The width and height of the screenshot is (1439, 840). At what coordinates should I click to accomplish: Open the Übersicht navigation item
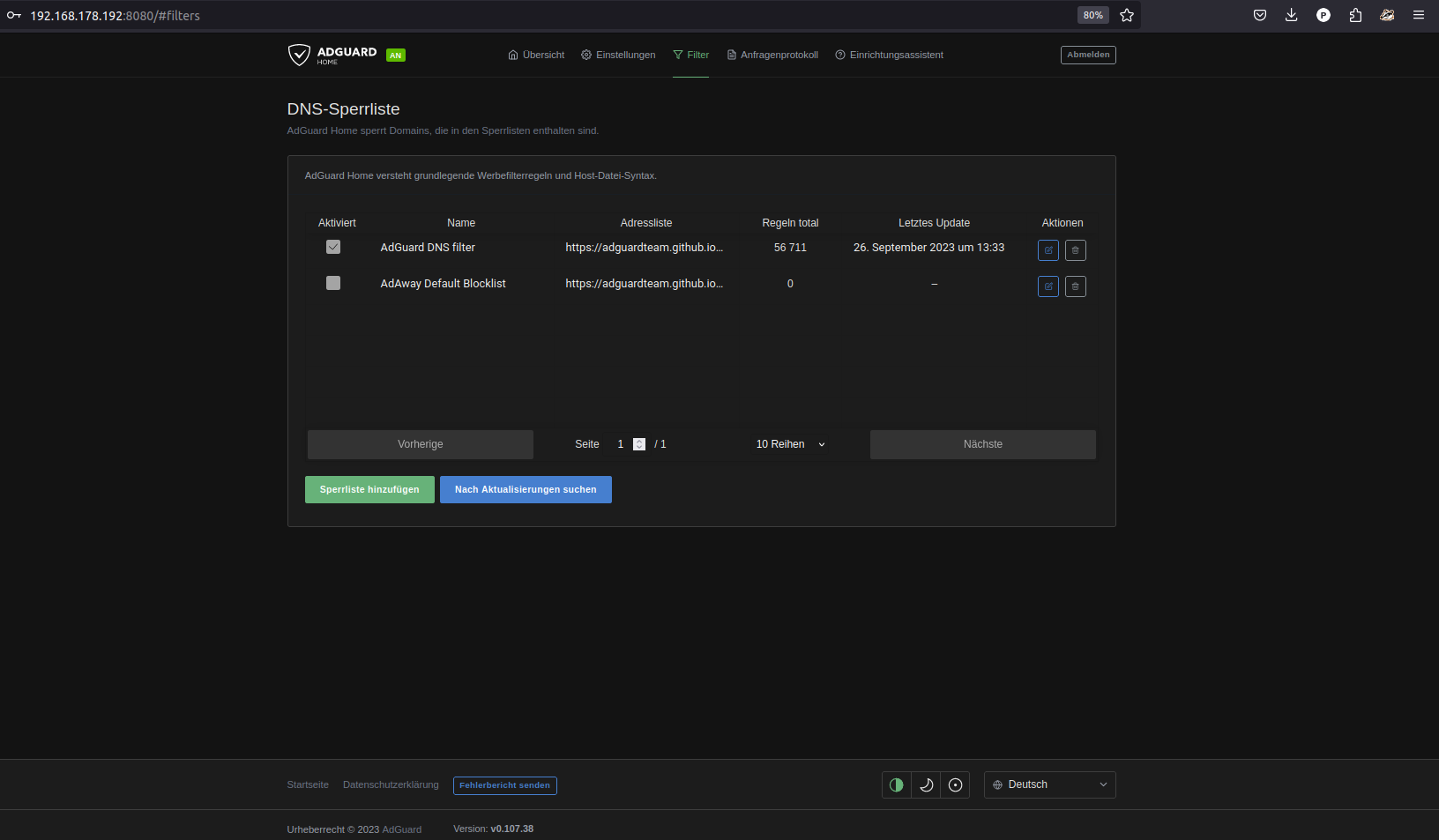tap(536, 55)
